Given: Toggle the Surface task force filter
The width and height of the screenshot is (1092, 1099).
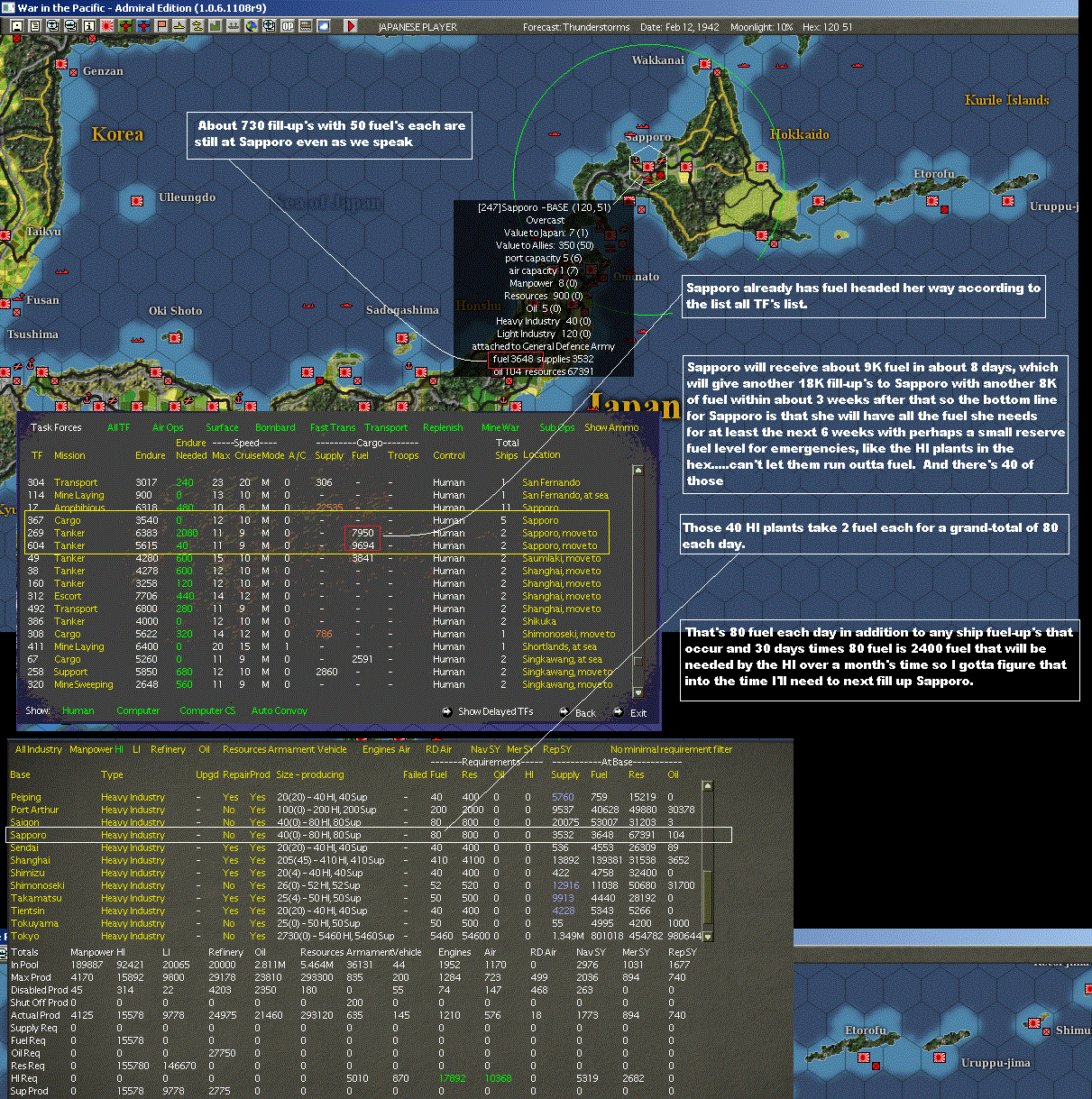Looking at the screenshot, I should 222,427.
